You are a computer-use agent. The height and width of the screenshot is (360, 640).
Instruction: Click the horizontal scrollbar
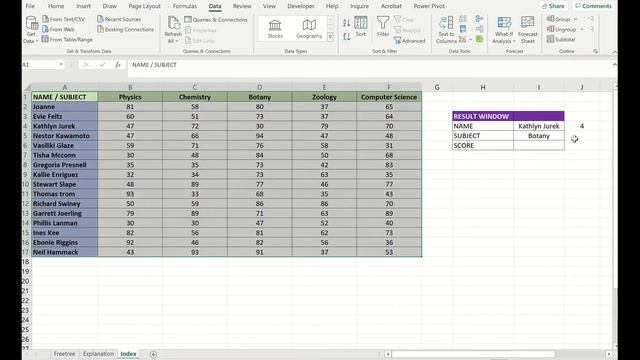coord(473,354)
